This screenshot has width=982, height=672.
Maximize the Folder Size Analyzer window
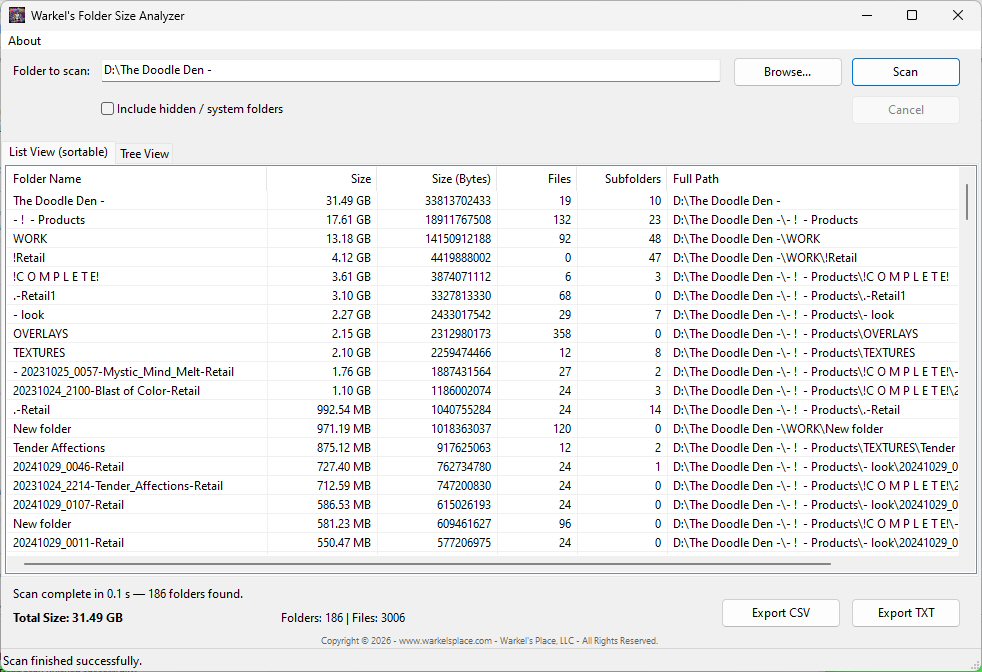(912, 15)
